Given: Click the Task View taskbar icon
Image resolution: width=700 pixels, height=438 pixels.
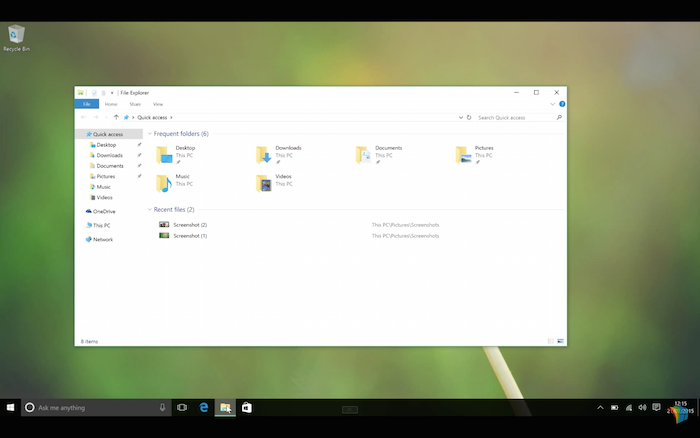Looking at the screenshot, I should coord(182,408).
